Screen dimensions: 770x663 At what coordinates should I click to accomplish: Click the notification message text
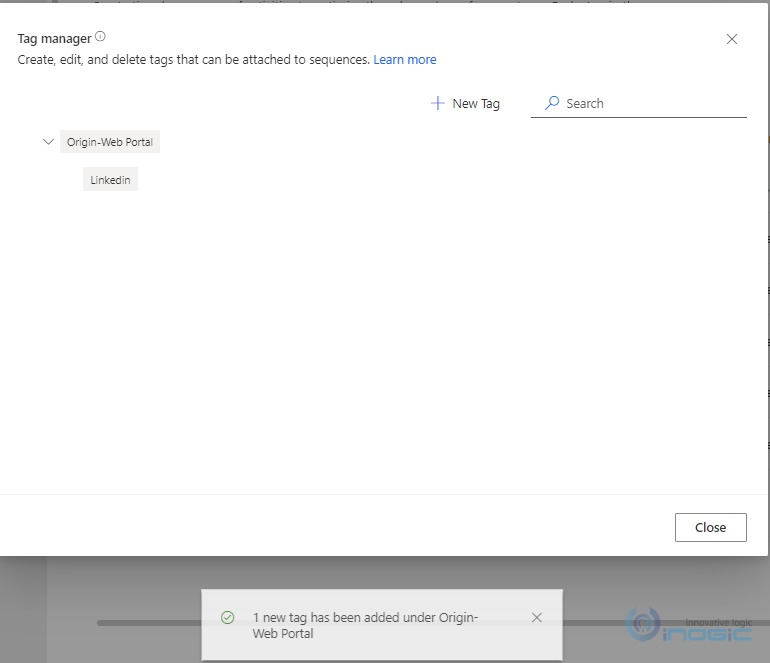pos(365,625)
